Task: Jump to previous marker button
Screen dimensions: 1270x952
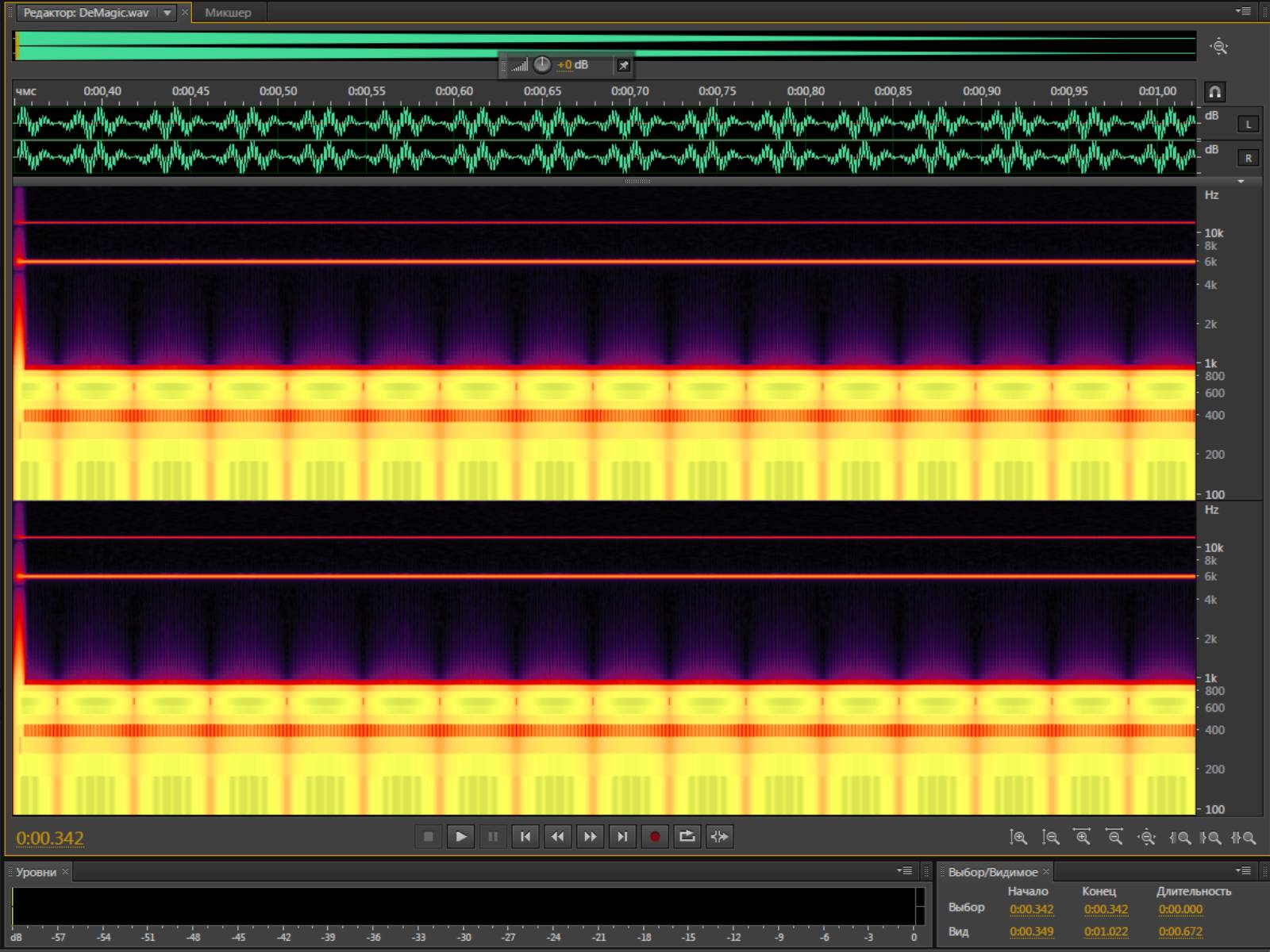Action: (525, 836)
